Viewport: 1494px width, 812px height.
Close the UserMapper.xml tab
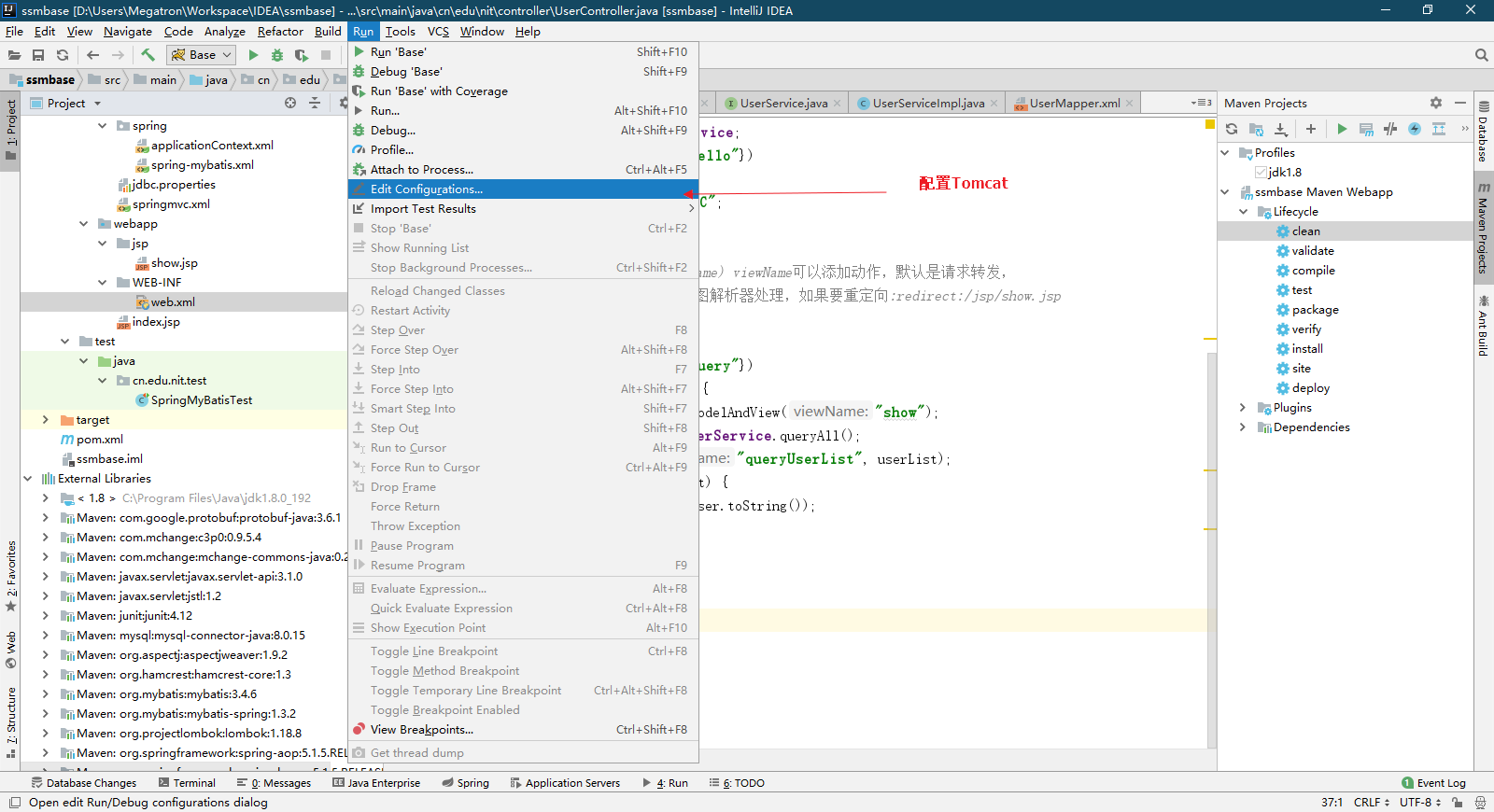[1130, 104]
